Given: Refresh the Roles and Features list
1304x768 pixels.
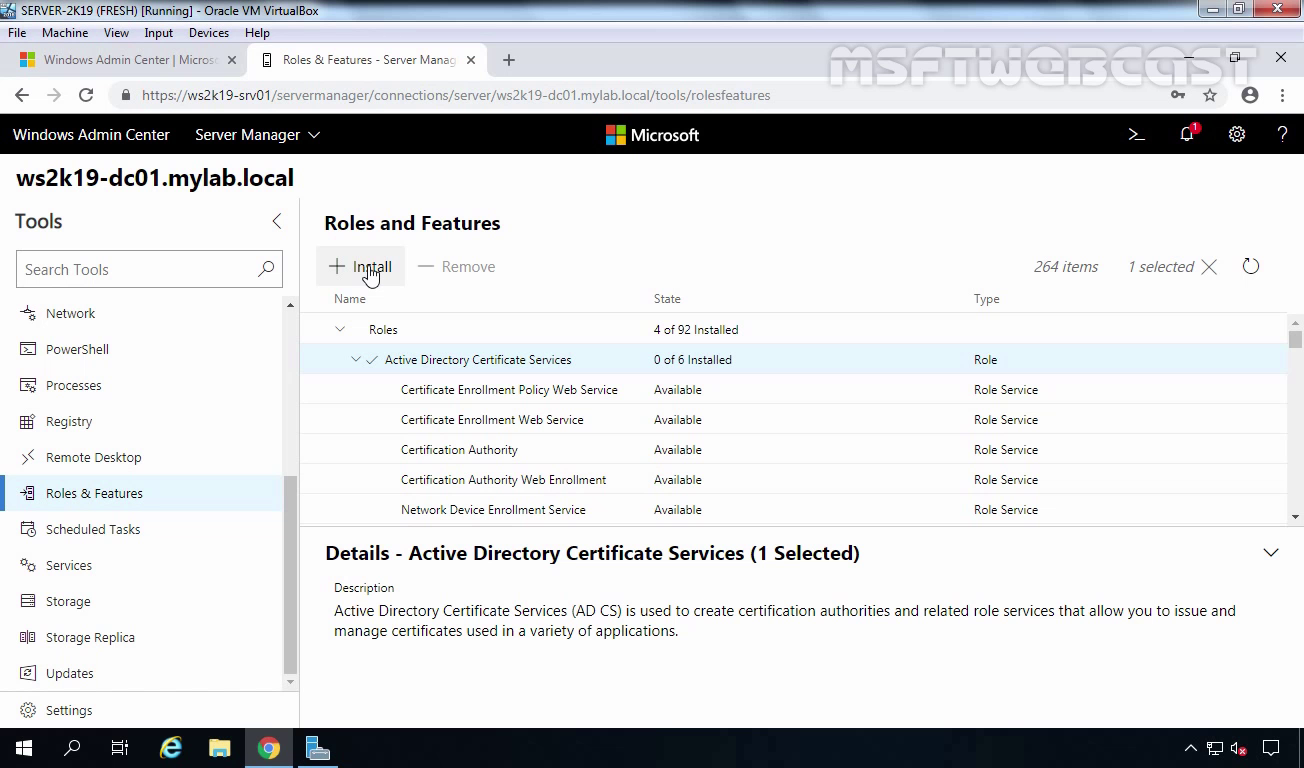Looking at the screenshot, I should 1251,266.
